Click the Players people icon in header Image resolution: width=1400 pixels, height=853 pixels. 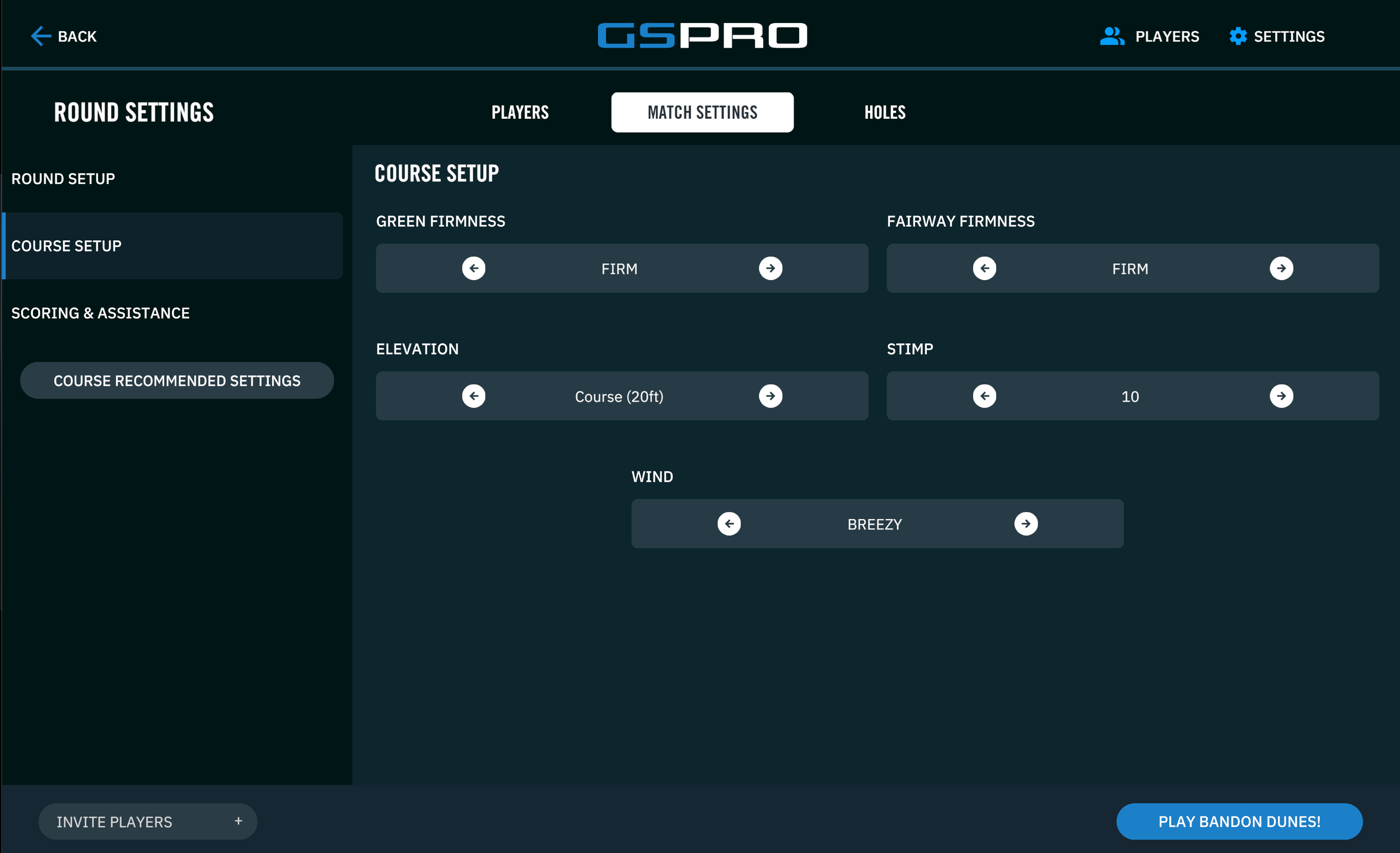click(1112, 36)
